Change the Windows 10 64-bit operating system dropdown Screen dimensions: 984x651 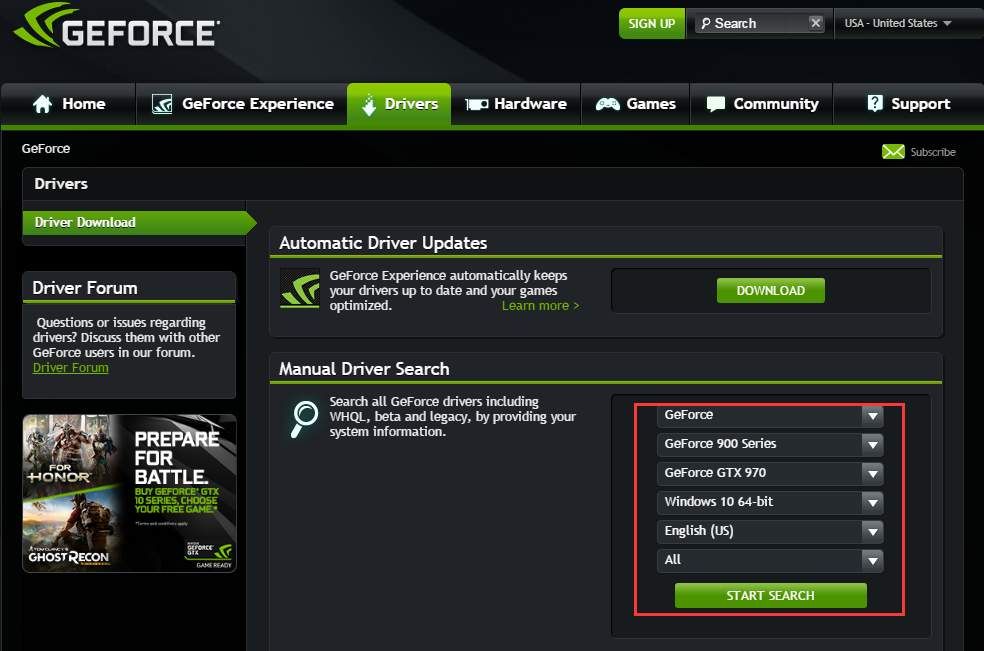point(770,502)
